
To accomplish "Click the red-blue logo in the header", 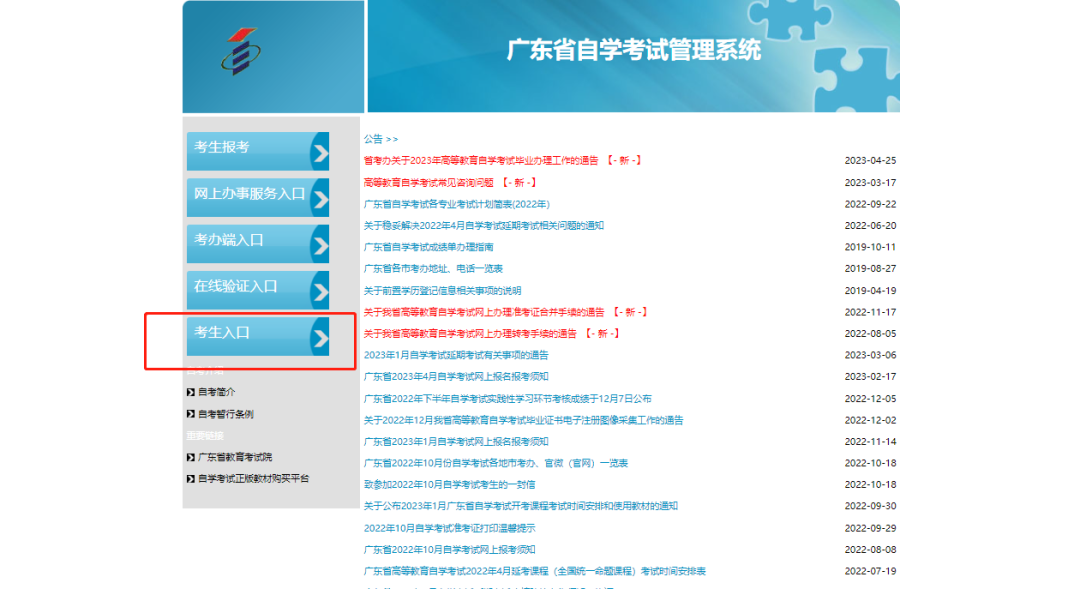I will tap(239, 52).
